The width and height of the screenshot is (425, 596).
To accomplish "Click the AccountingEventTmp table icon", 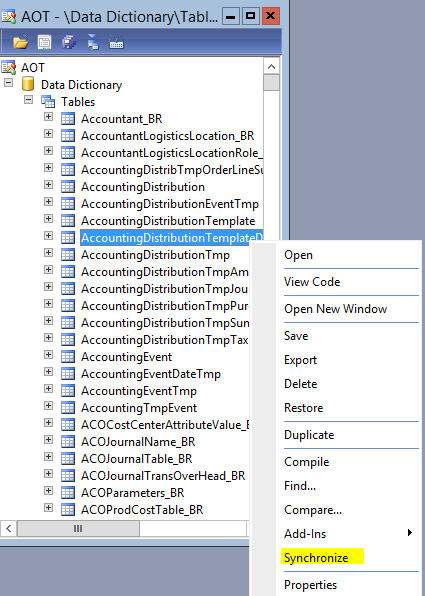I will pos(68,391).
